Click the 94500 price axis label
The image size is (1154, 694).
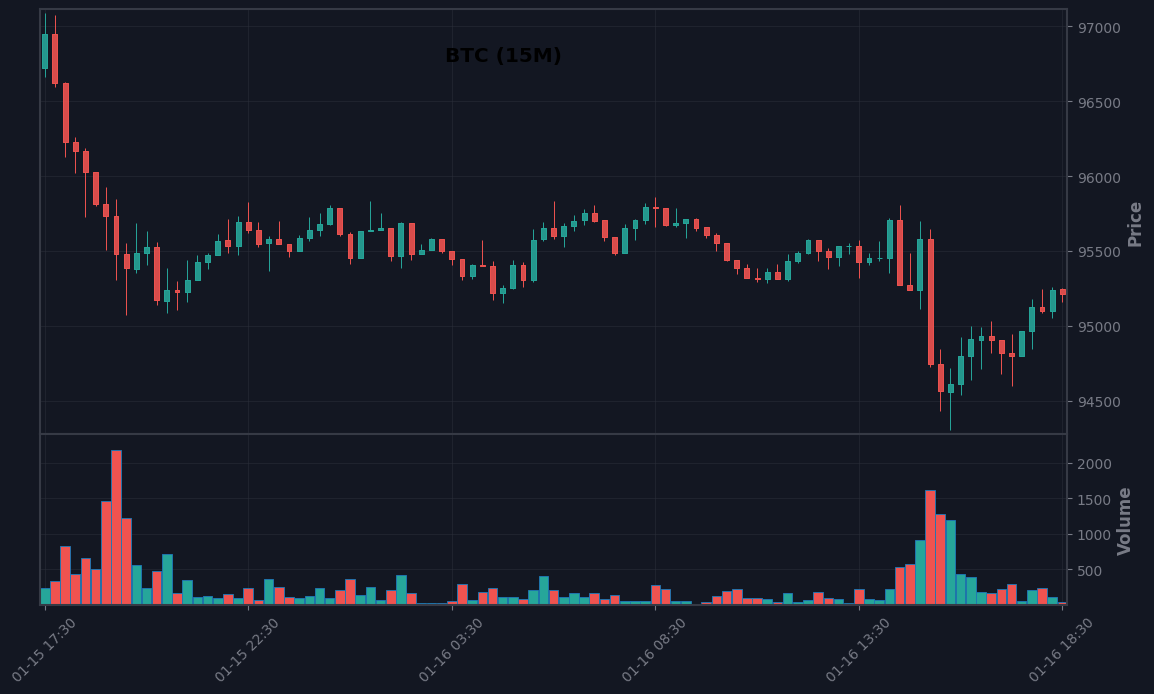(x=1099, y=403)
